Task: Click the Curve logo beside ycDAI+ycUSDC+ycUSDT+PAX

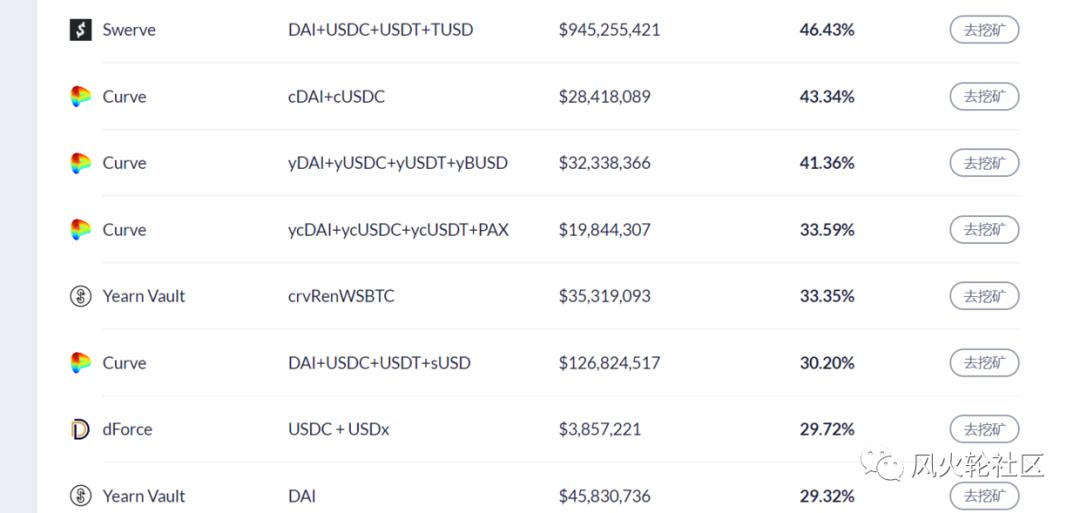Action: click(x=80, y=230)
